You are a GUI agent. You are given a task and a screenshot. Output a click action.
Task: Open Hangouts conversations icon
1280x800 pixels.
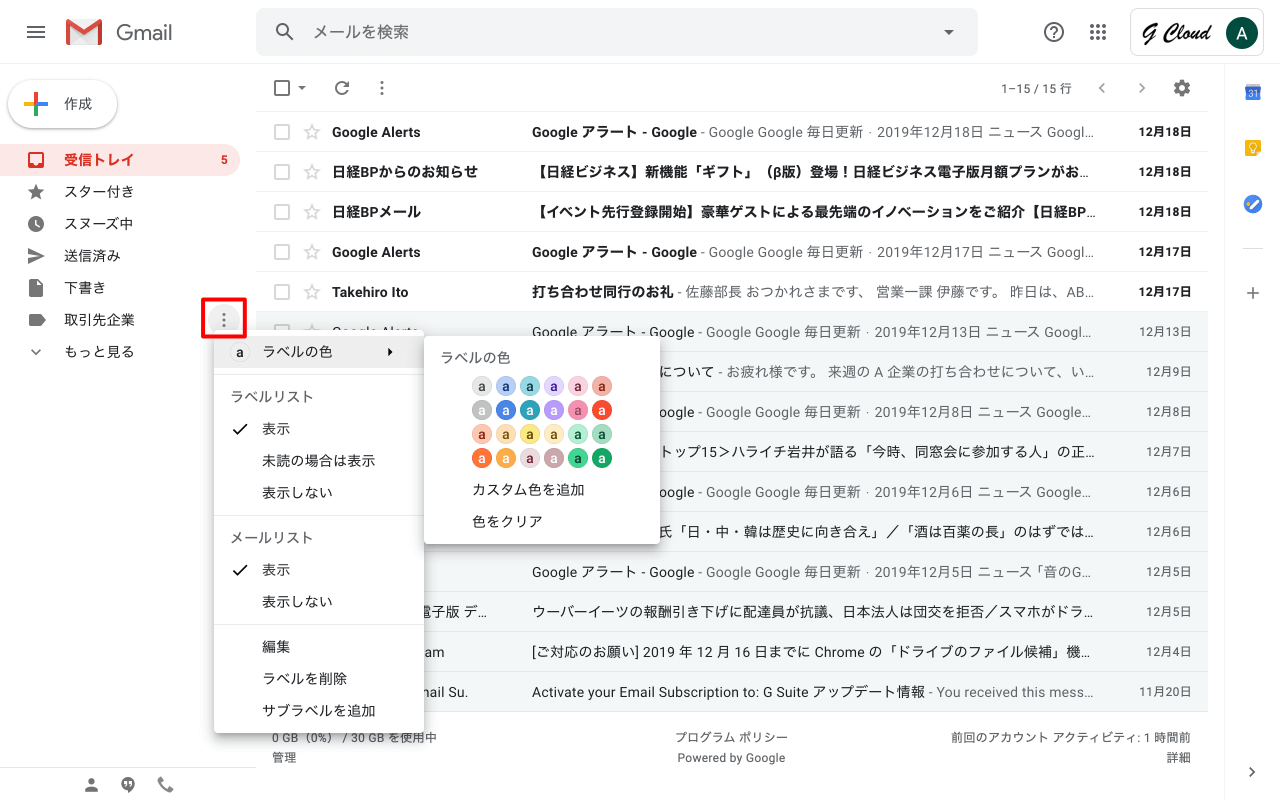tap(128, 785)
